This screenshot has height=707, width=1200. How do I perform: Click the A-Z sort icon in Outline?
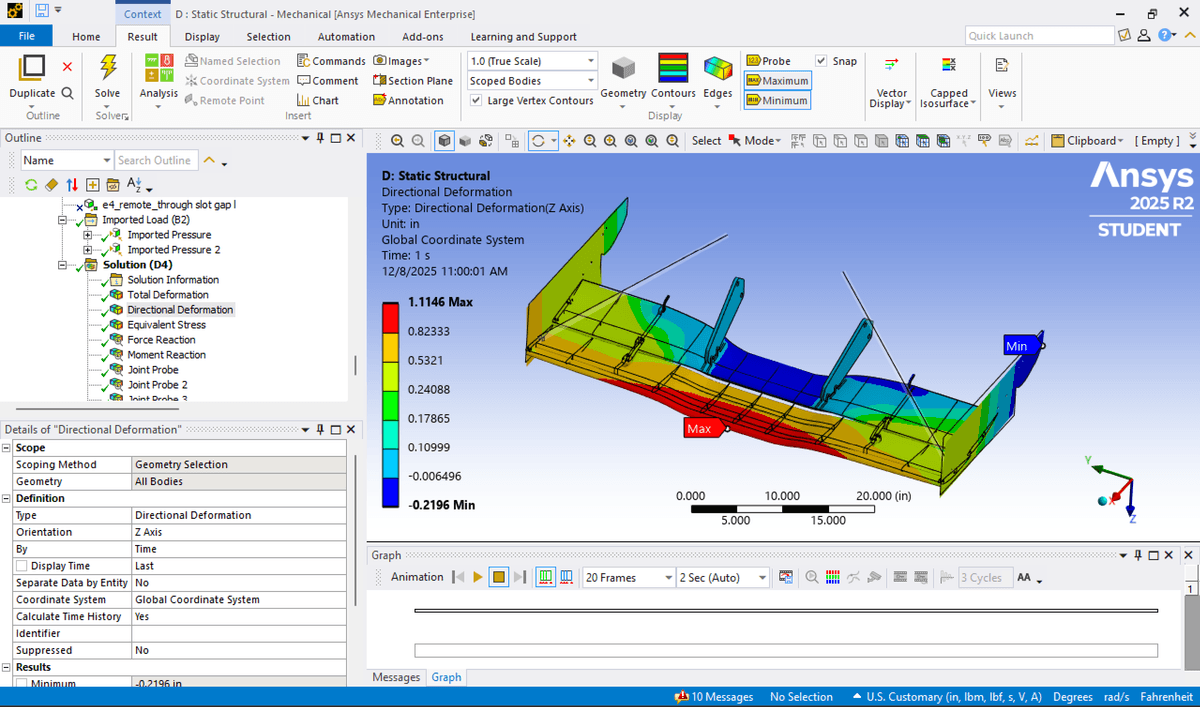click(135, 185)
